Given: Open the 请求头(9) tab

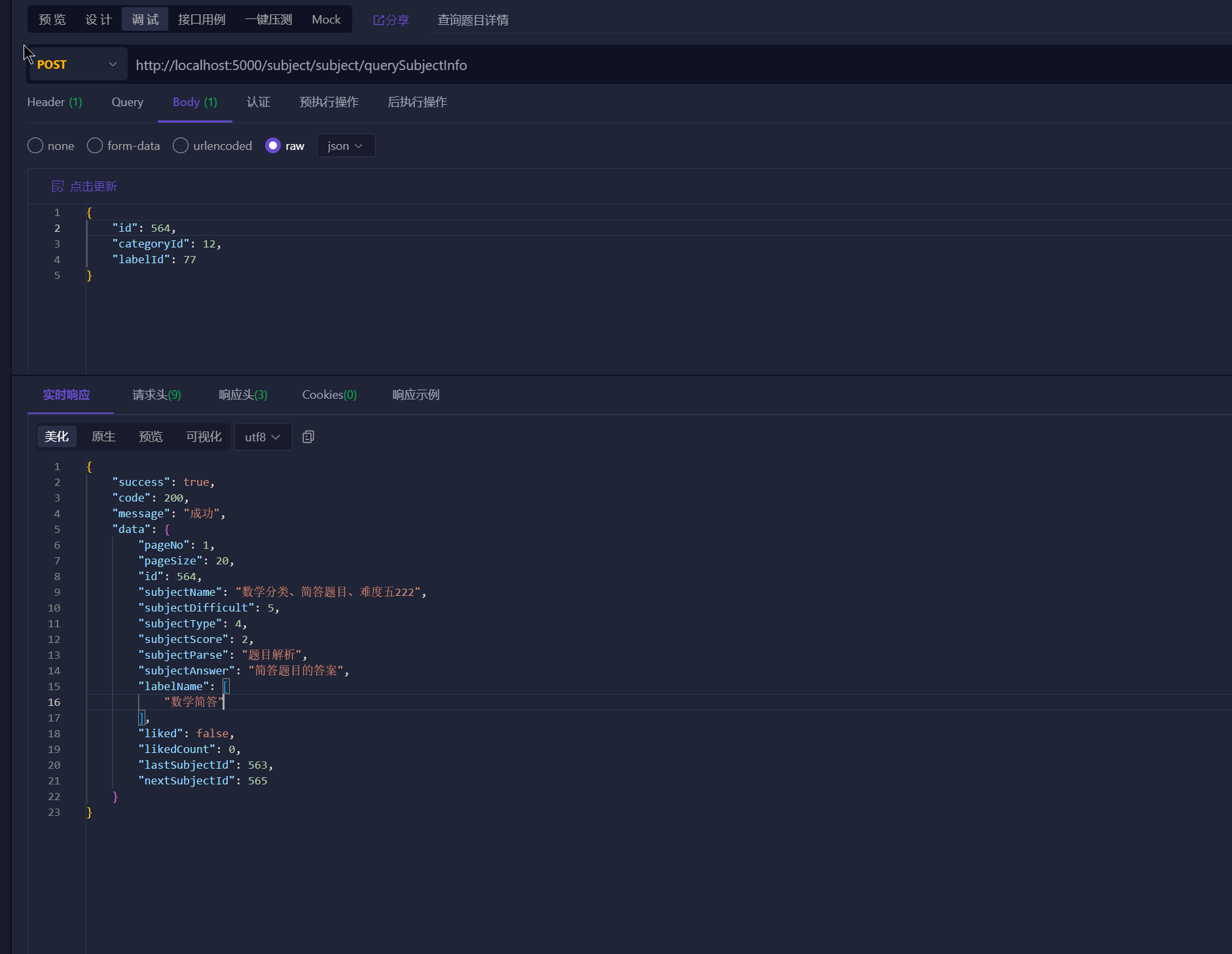Looking at the screenshot, I should click(157, 395).
